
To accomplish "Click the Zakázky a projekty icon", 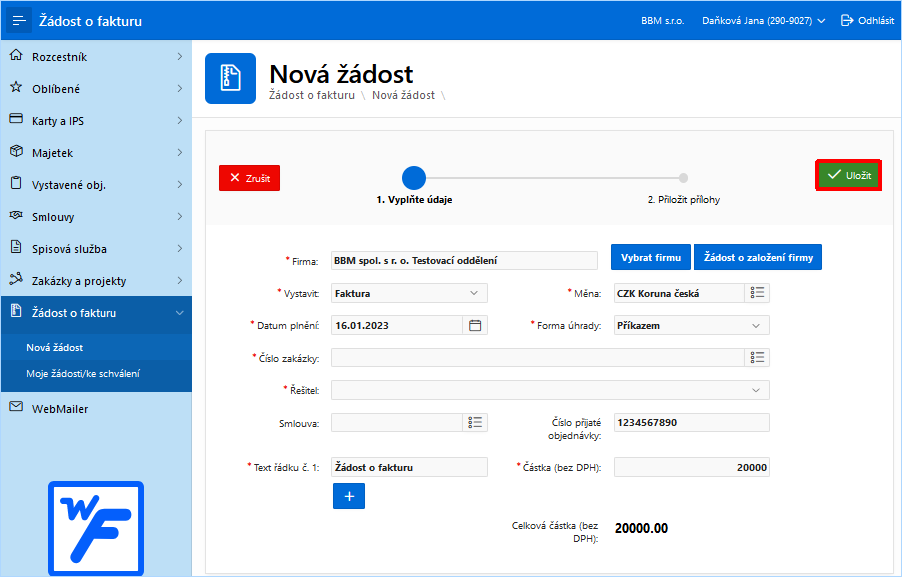I will 16,279.
